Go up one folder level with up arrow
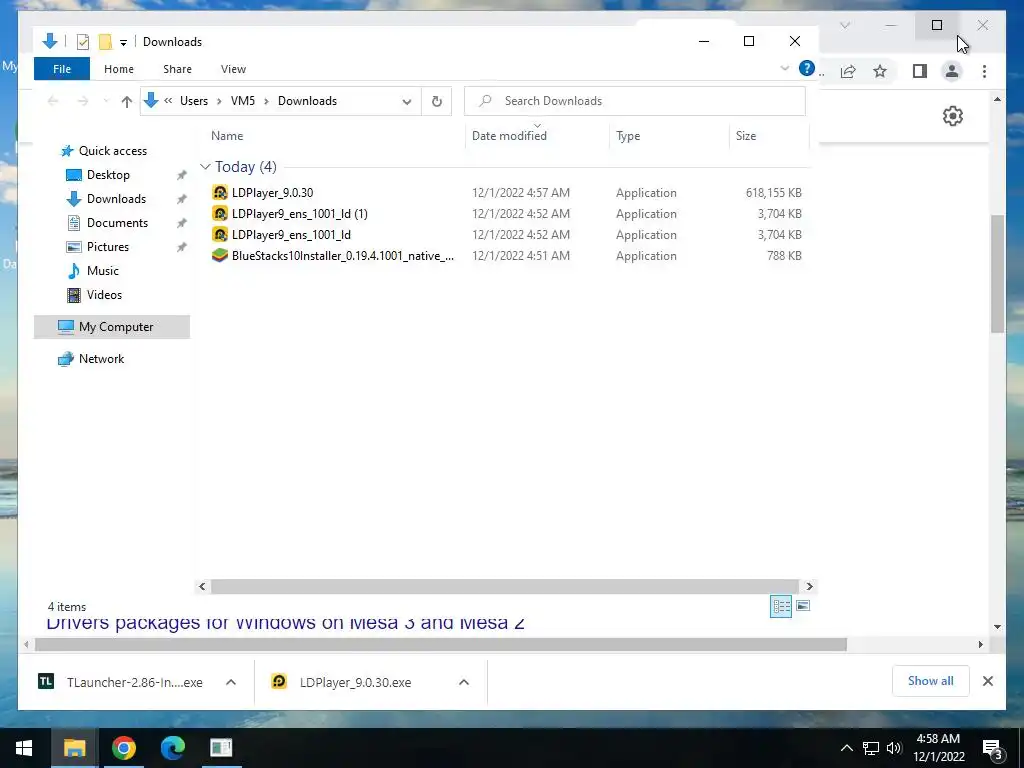This screenshot has height=768, width=1024. [127, 101]
